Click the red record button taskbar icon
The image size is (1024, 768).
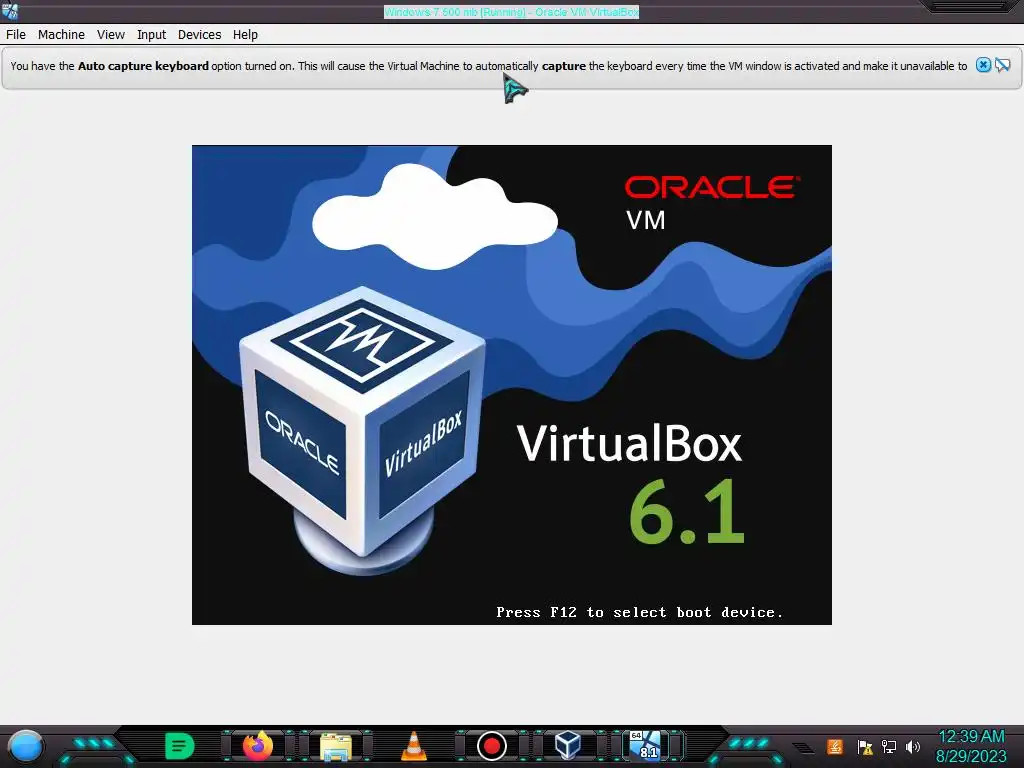click(492, 746)
